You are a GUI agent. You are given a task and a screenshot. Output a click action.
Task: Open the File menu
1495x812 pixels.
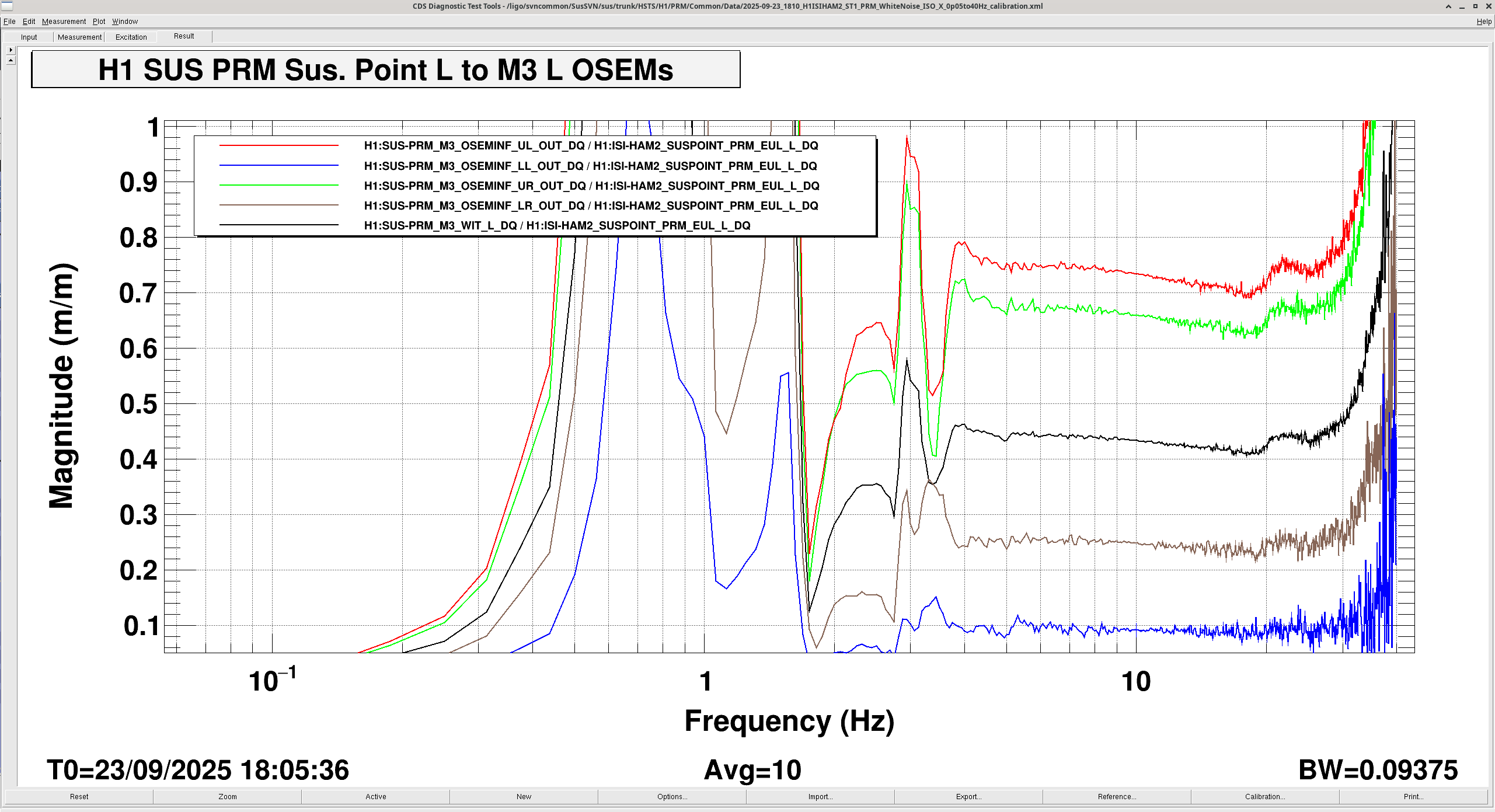[9, 22]
